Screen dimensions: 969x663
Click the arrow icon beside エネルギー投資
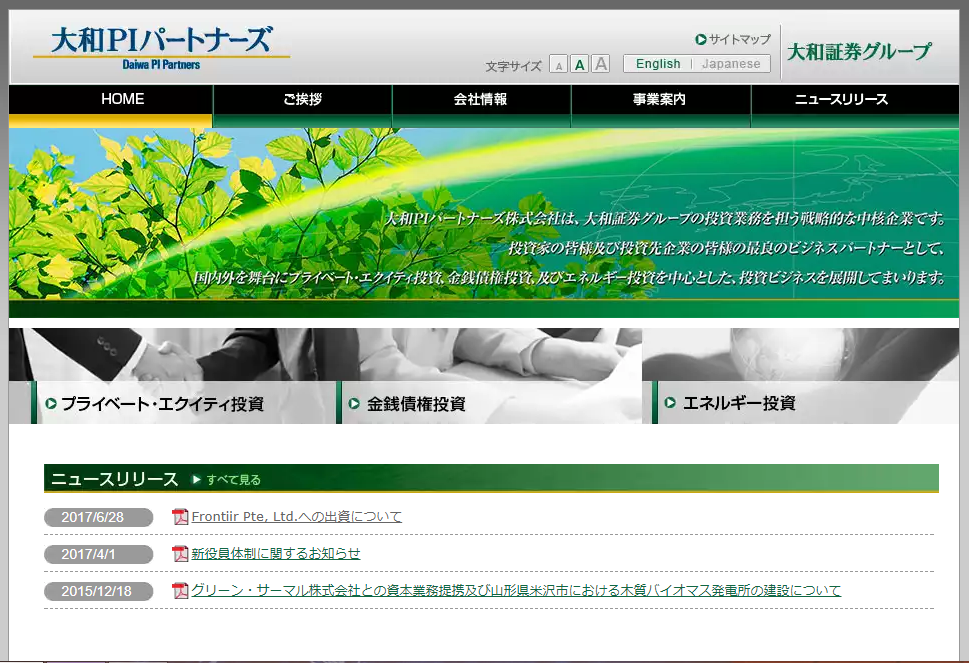(670, 403)
